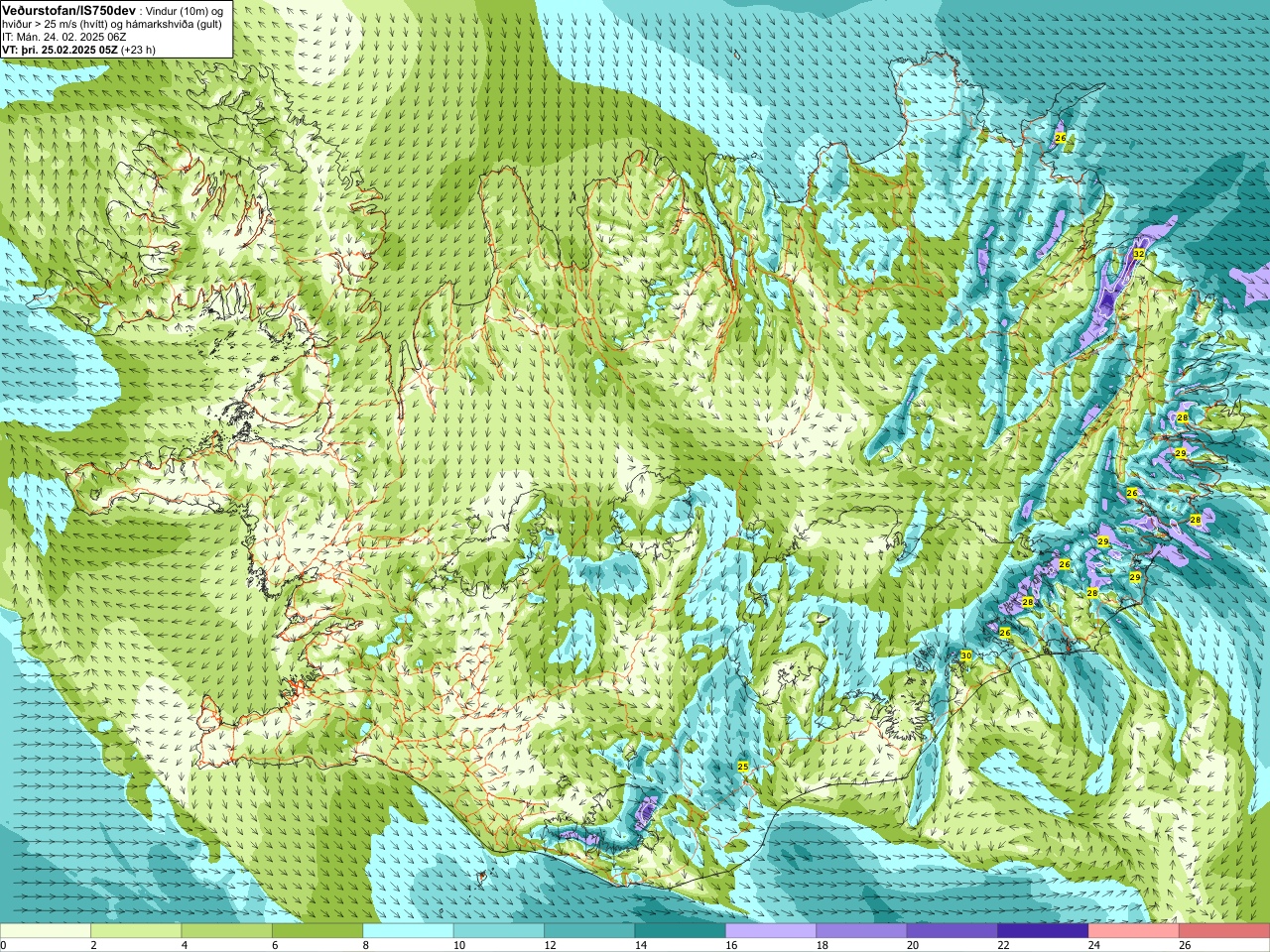Click the legend scale value 20
The height and width of the screenshot is (952, 1270).
coord(913,945)
